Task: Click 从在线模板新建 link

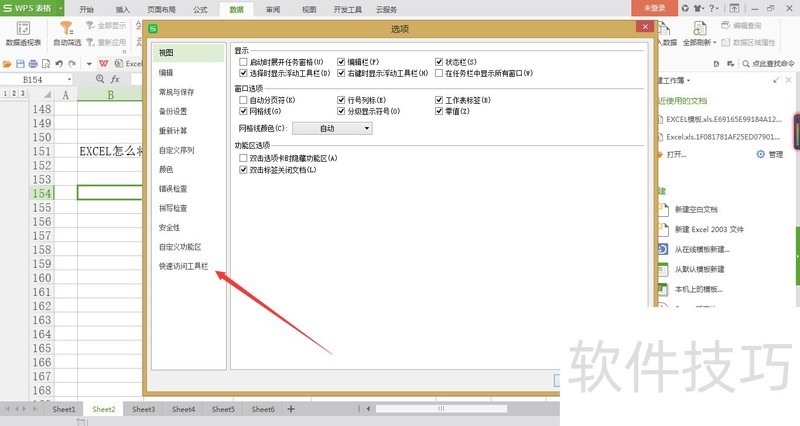Action: tap(703, 249)
